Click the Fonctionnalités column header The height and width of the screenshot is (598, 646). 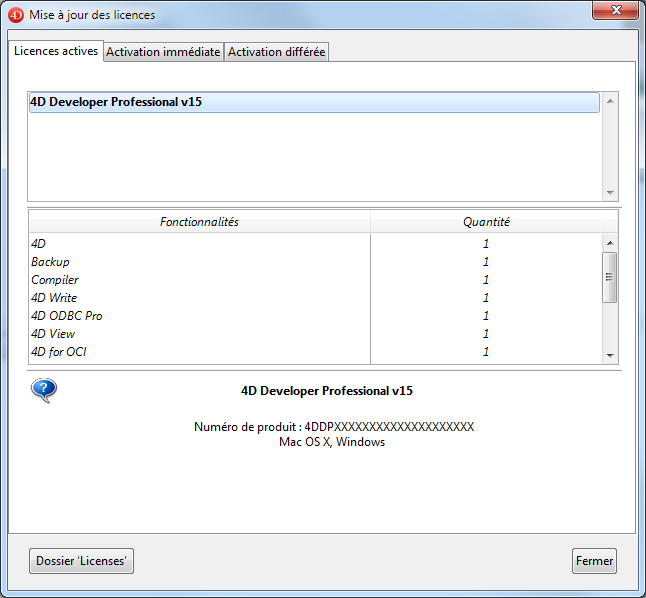tap(199, 222)
